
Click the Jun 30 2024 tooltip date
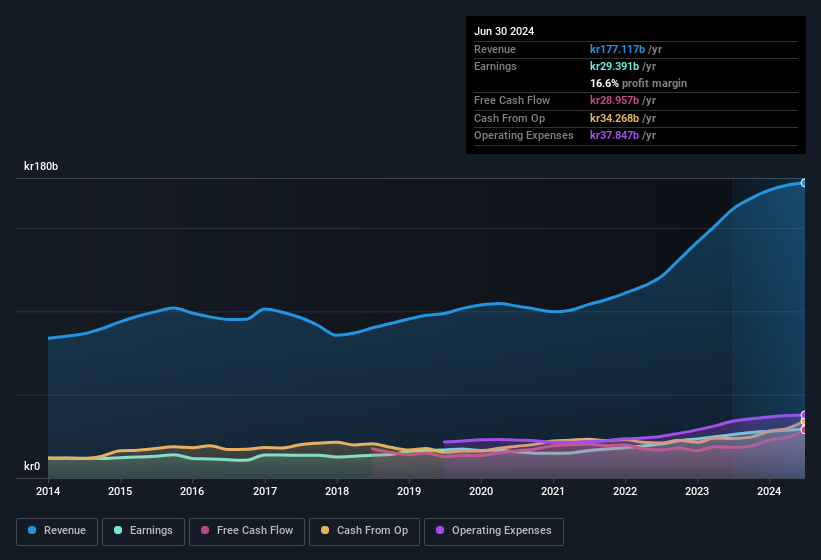(x=504, y=31)
